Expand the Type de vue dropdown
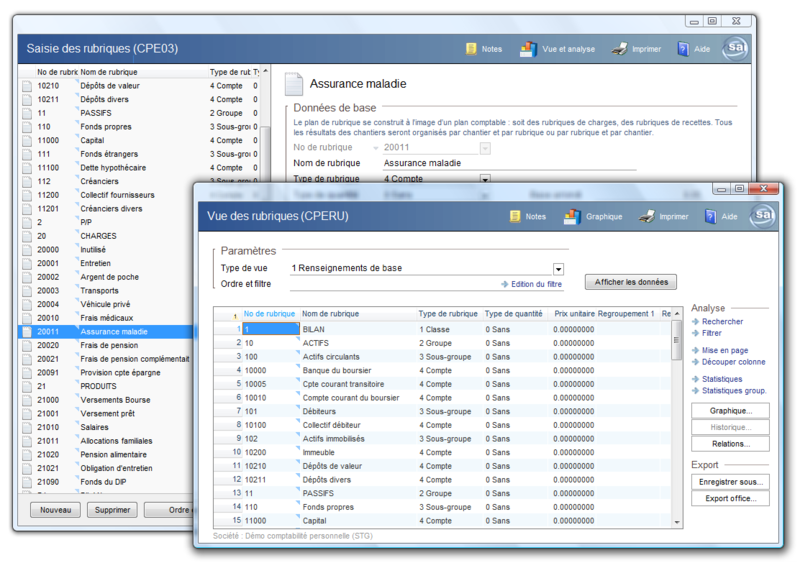Image resolution: width=800 pixels, height=563 pixels. click(x=558, y=269)
